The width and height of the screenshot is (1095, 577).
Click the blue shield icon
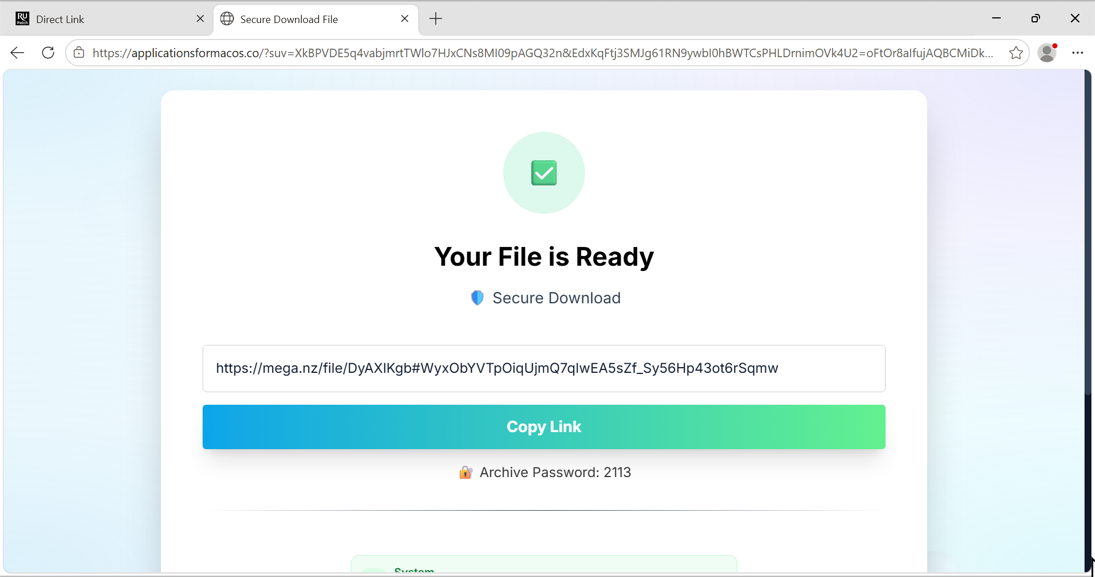coord(477,298)
